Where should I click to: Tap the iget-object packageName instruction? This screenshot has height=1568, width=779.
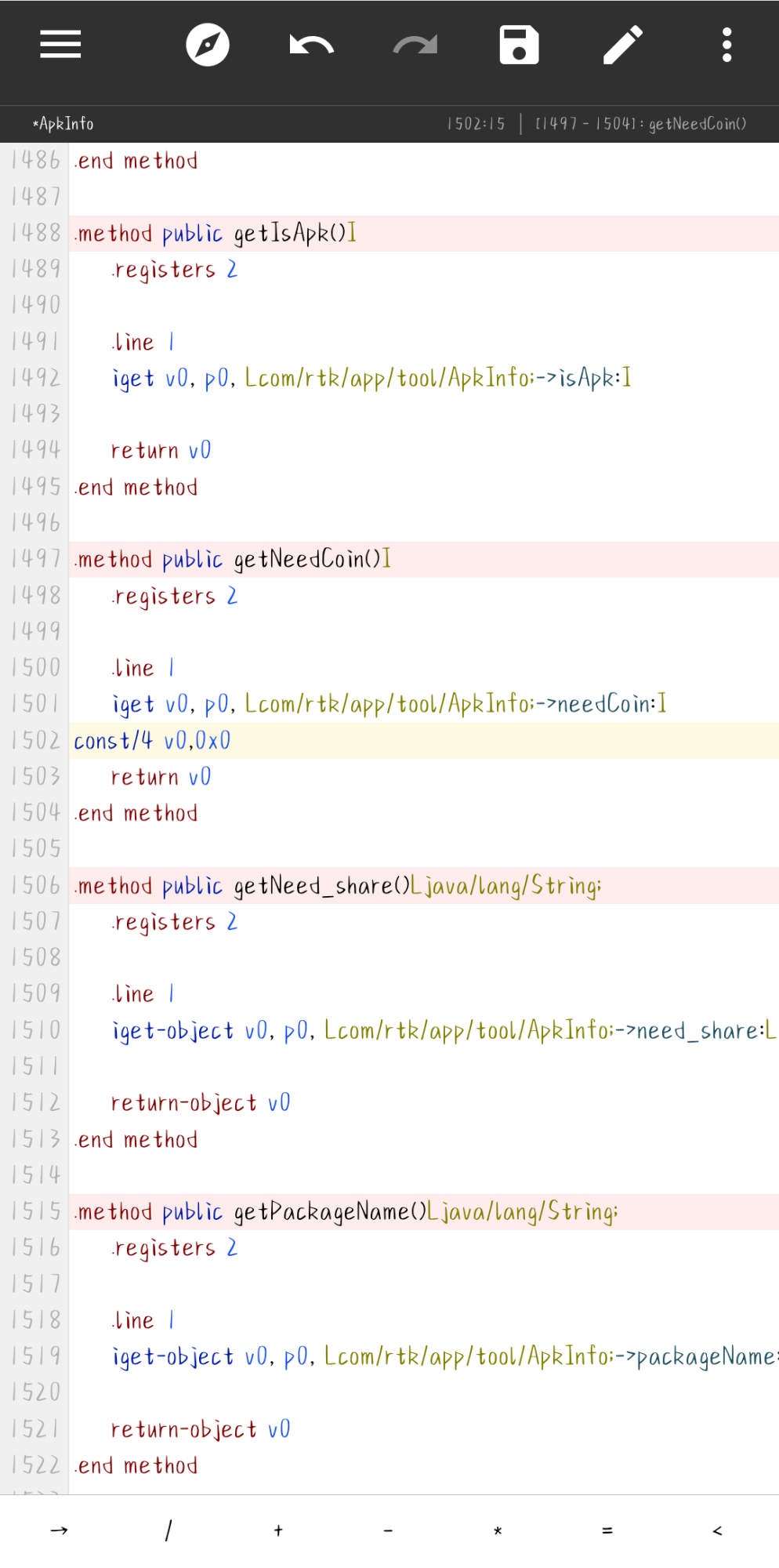444,1357
